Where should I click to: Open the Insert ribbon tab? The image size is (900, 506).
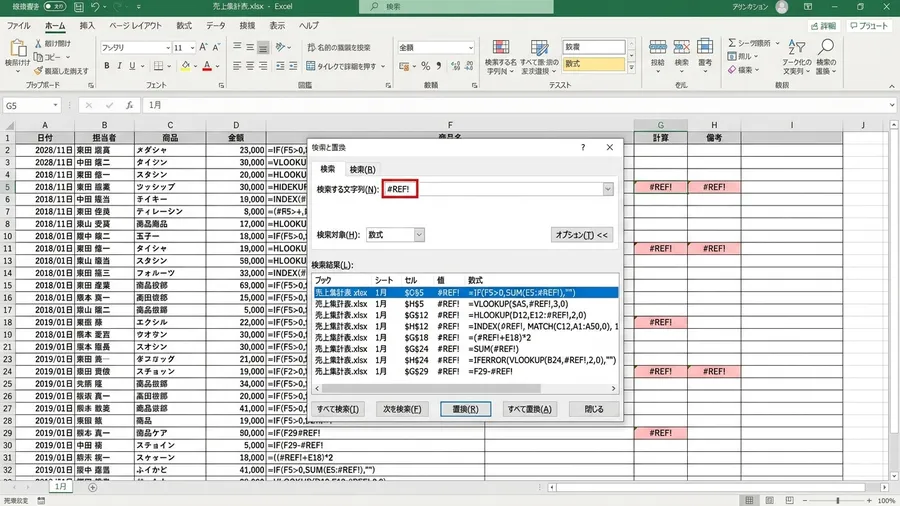click(87, 25)
